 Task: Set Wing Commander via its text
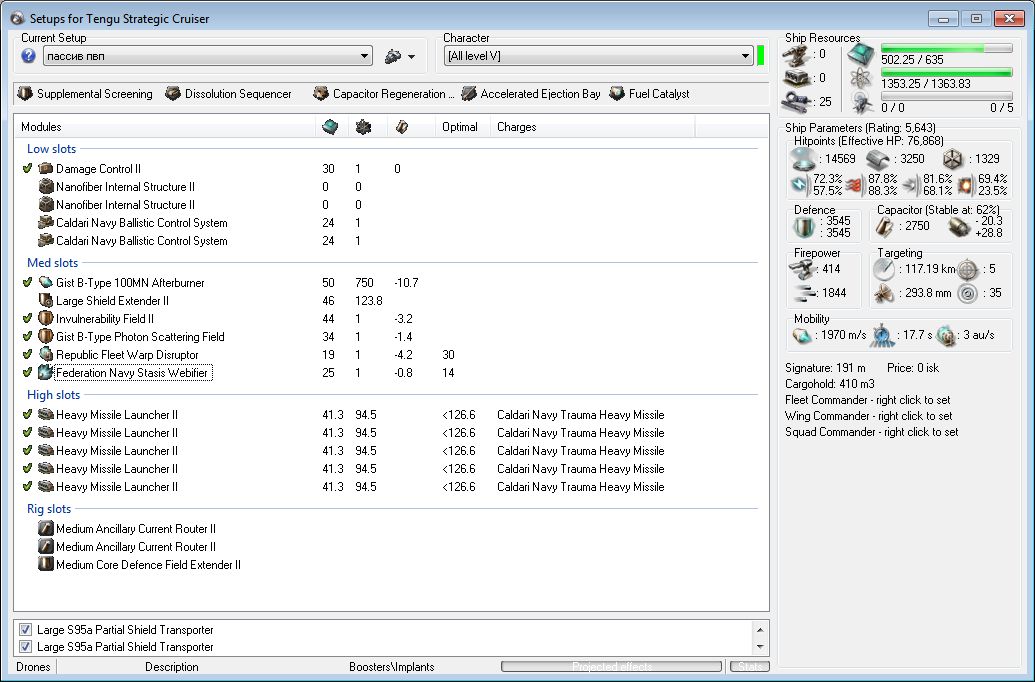869,416
